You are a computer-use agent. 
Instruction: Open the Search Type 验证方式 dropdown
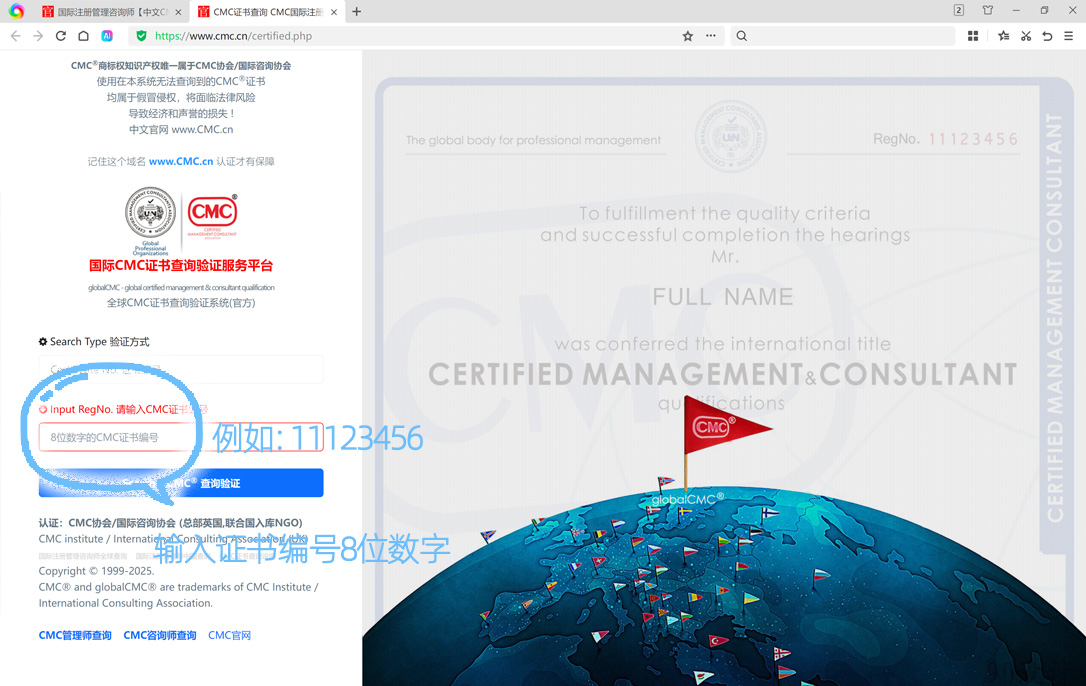coord(181,369)
